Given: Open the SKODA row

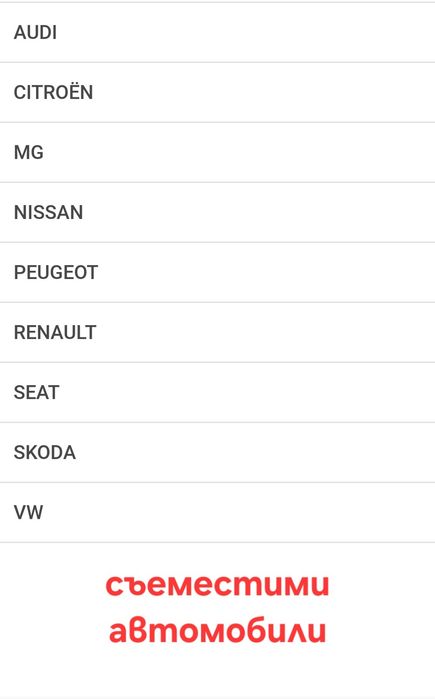Looking at the screenshot, I should (x=218, y=452).
